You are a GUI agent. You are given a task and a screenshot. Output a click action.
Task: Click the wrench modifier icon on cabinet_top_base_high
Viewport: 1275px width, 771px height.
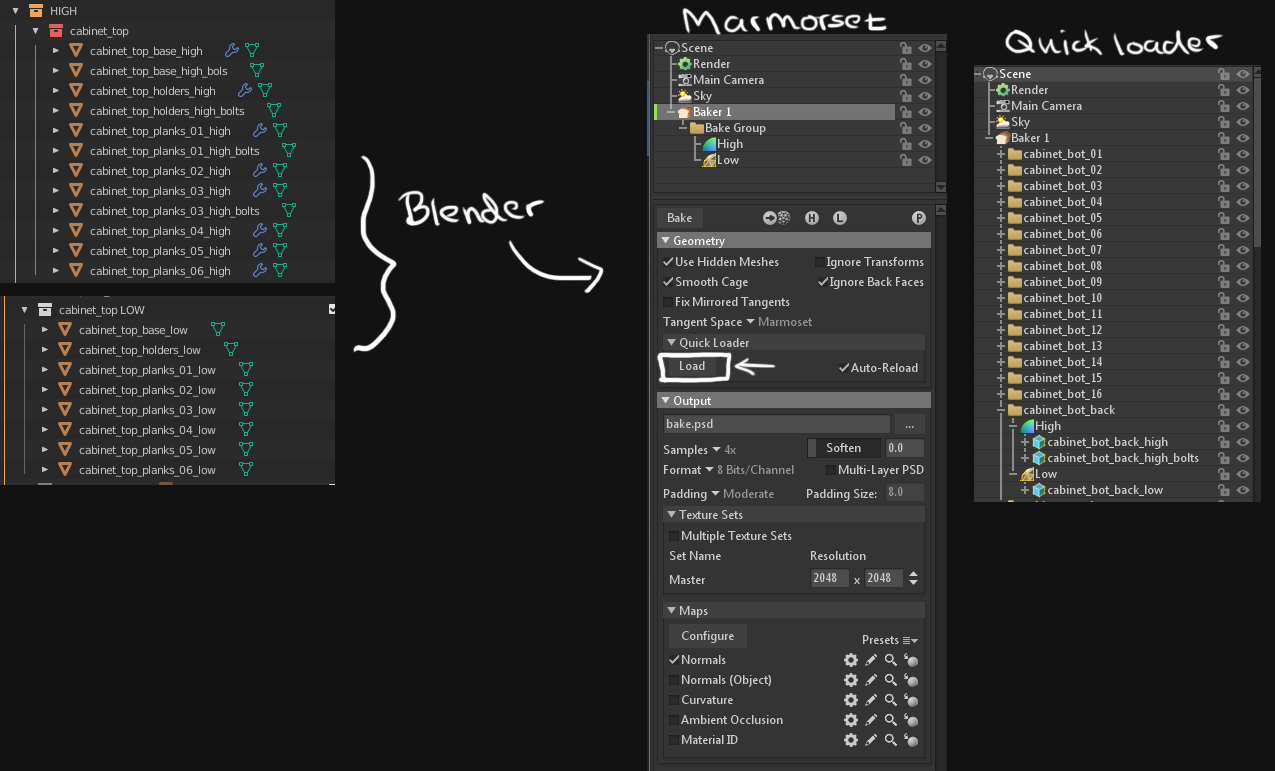pos(230,50)
